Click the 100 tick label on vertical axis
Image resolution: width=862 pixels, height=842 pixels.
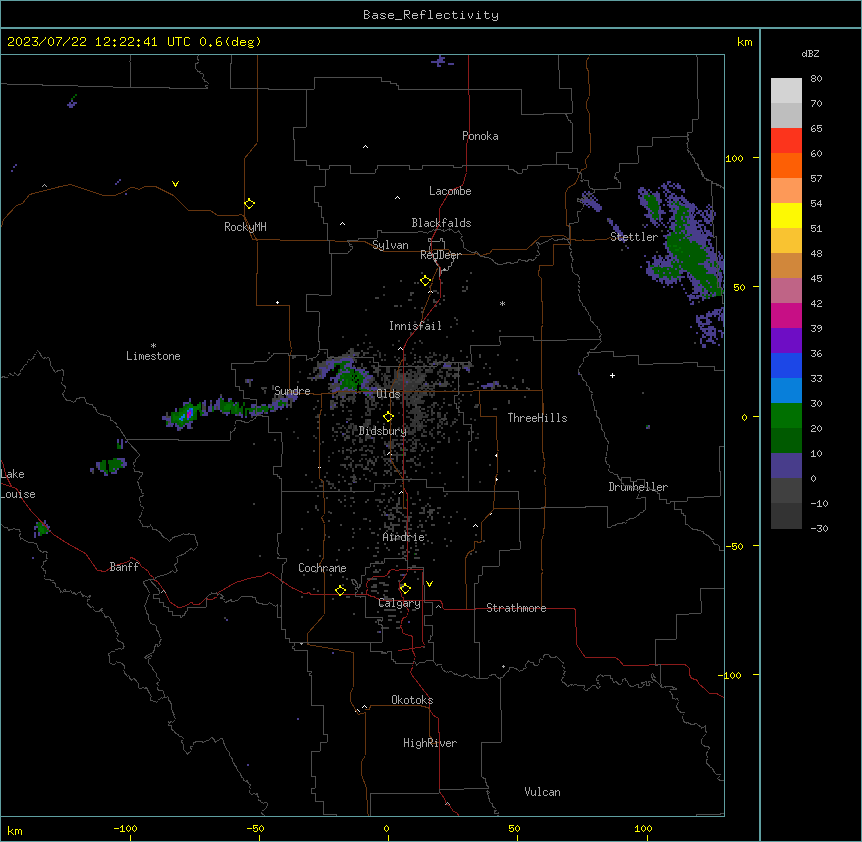coord(734,158)
